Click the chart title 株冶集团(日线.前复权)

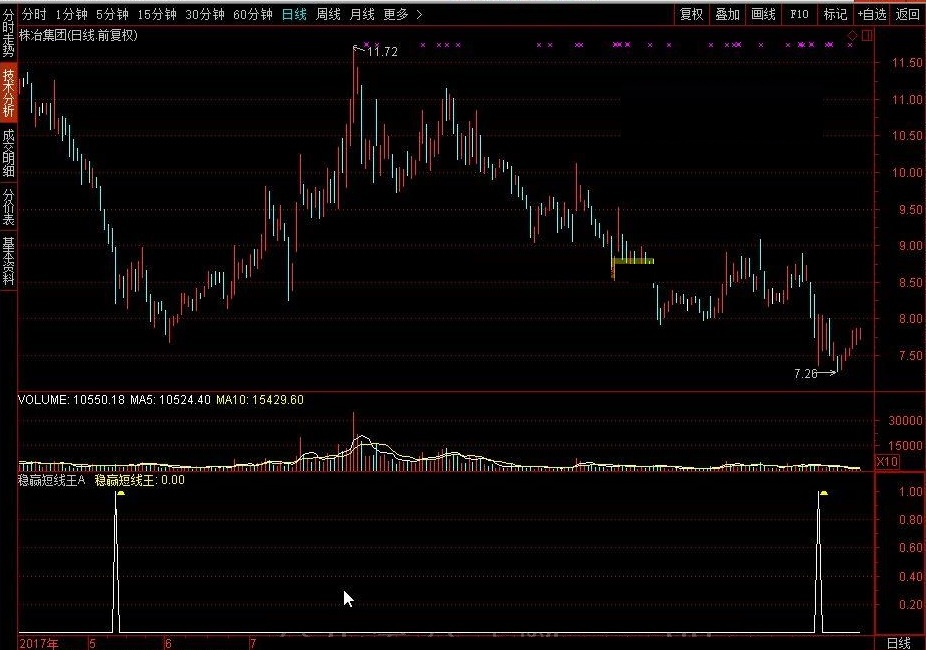tap(79, 35)
